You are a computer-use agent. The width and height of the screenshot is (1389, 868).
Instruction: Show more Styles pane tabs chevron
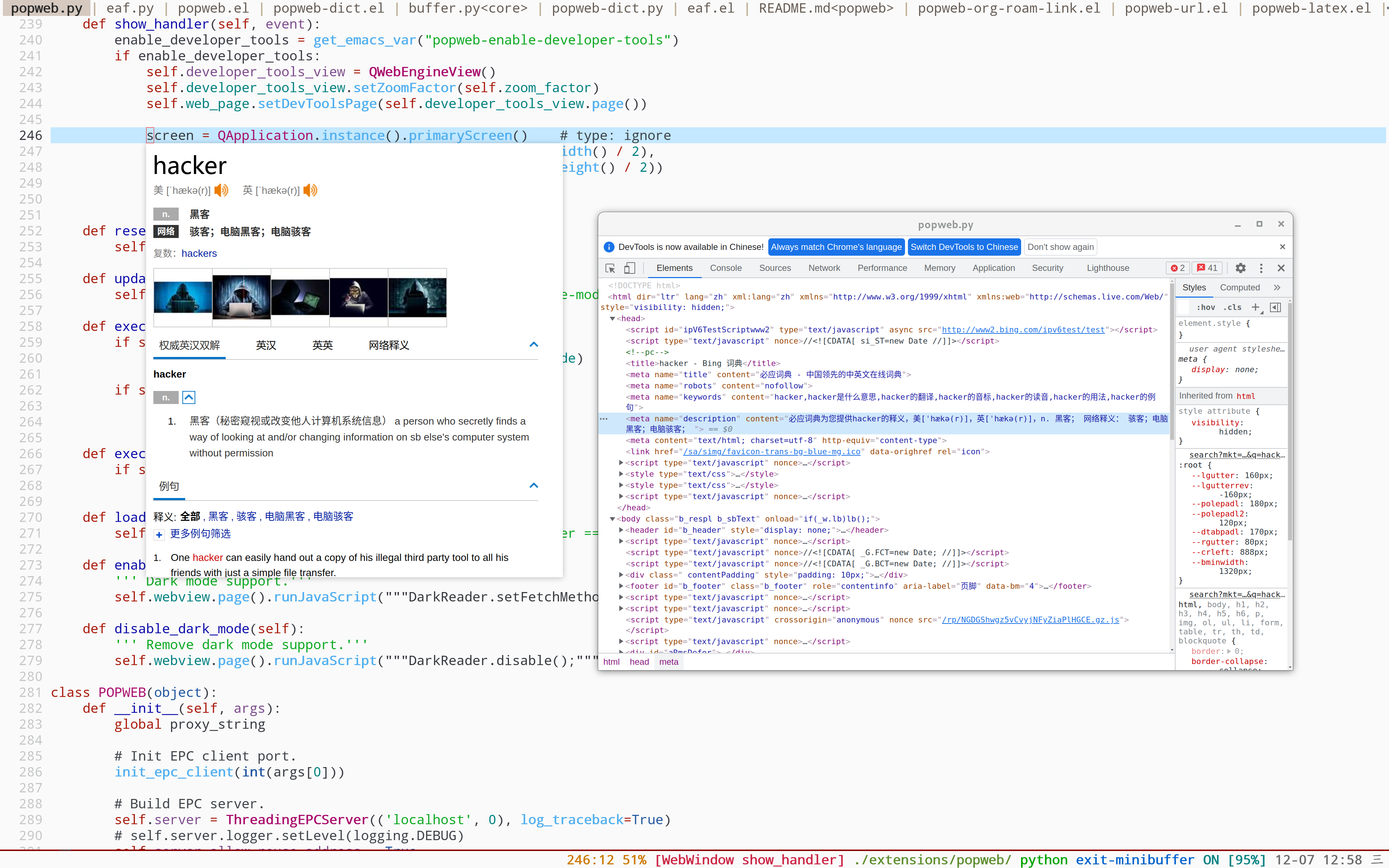[1277, 288]
